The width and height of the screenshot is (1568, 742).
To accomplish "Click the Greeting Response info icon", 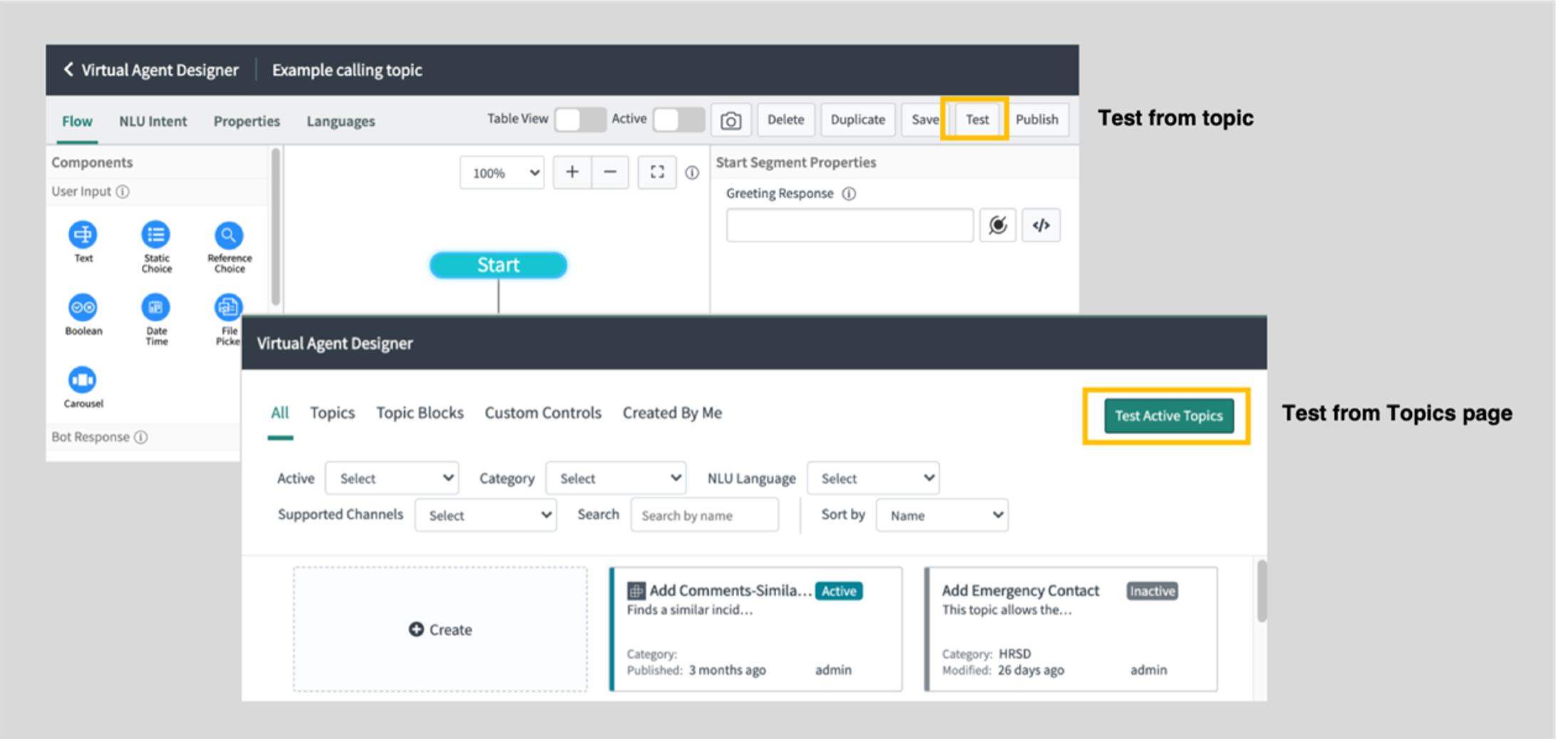I will tap(849, 194).
